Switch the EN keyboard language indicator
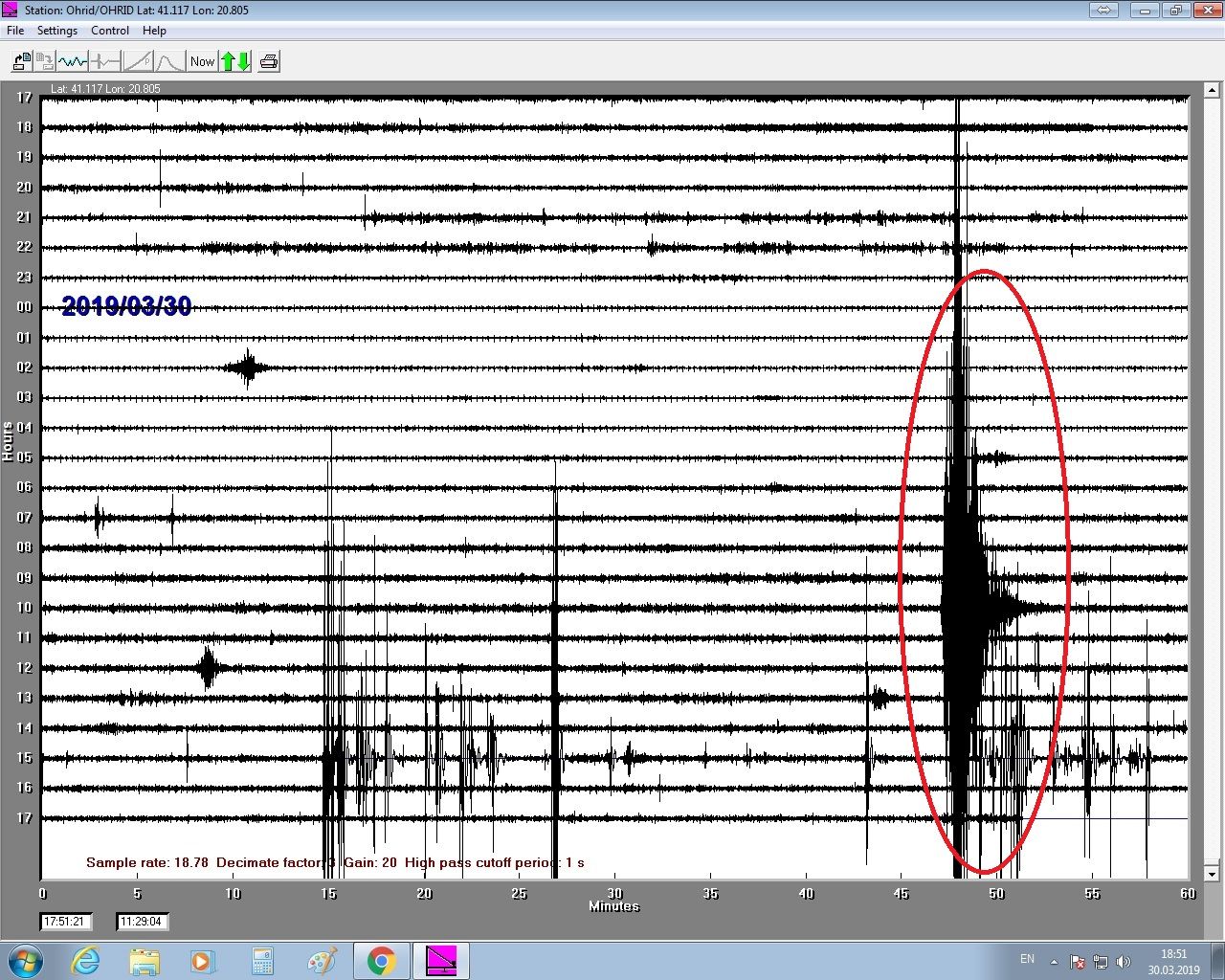Screen dimensions: 1225x980 tap(1027, 960)
